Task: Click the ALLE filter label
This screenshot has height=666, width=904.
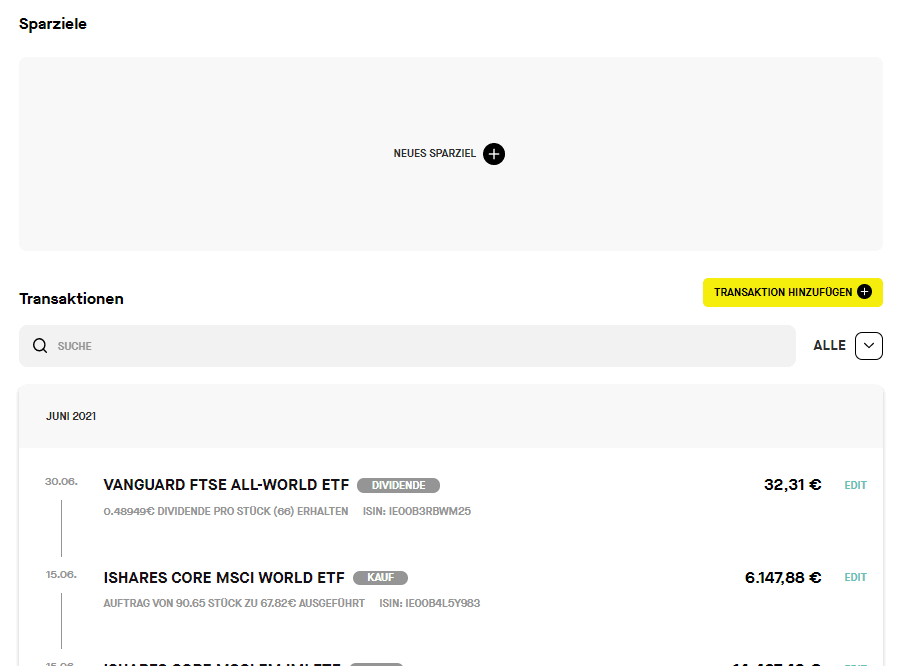Action: (829, 345)
